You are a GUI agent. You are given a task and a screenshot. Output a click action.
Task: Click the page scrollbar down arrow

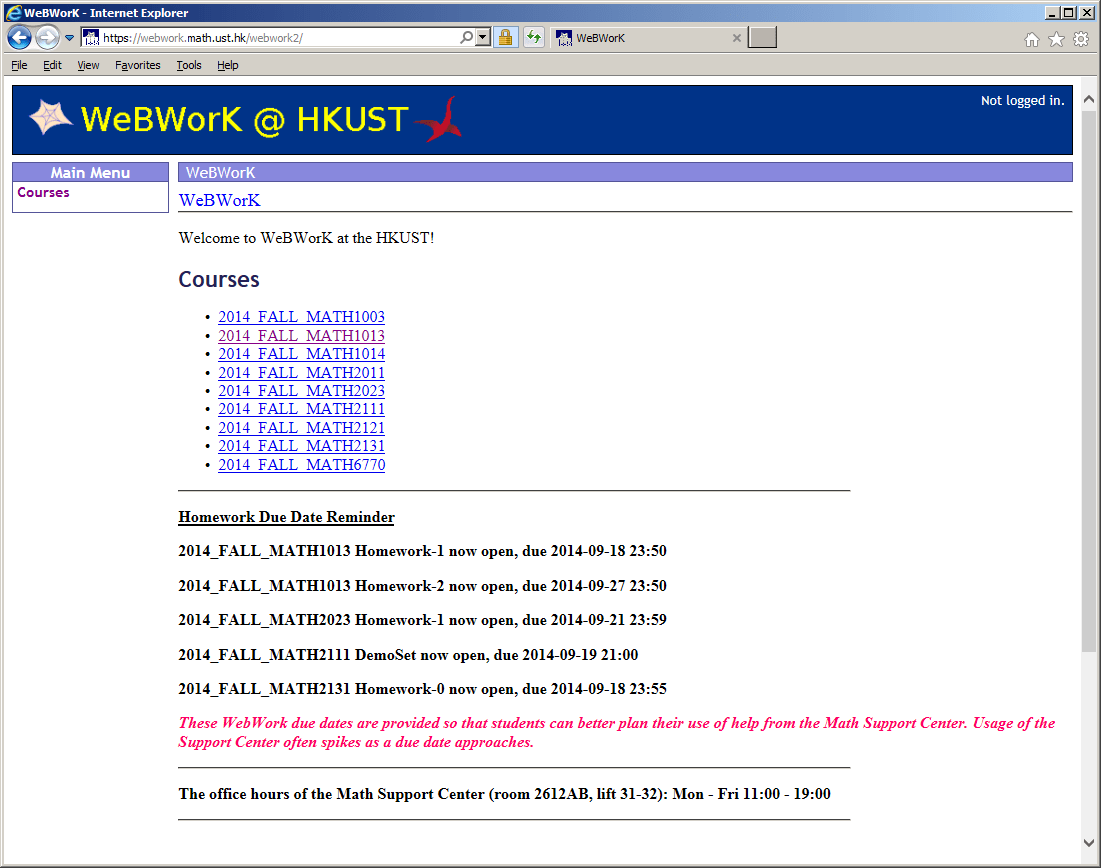pos(1088,843)
